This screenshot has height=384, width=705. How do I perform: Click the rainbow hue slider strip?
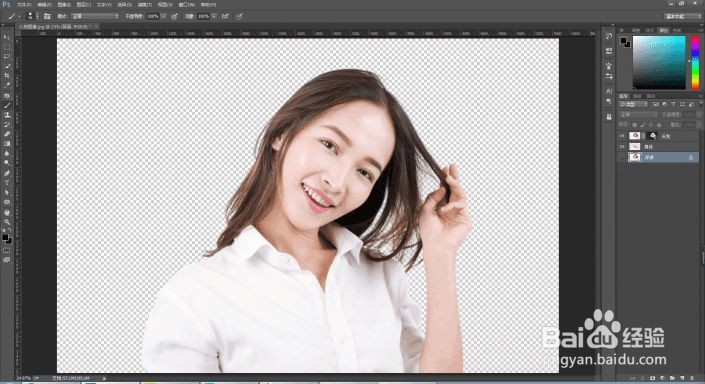[695, 62]
